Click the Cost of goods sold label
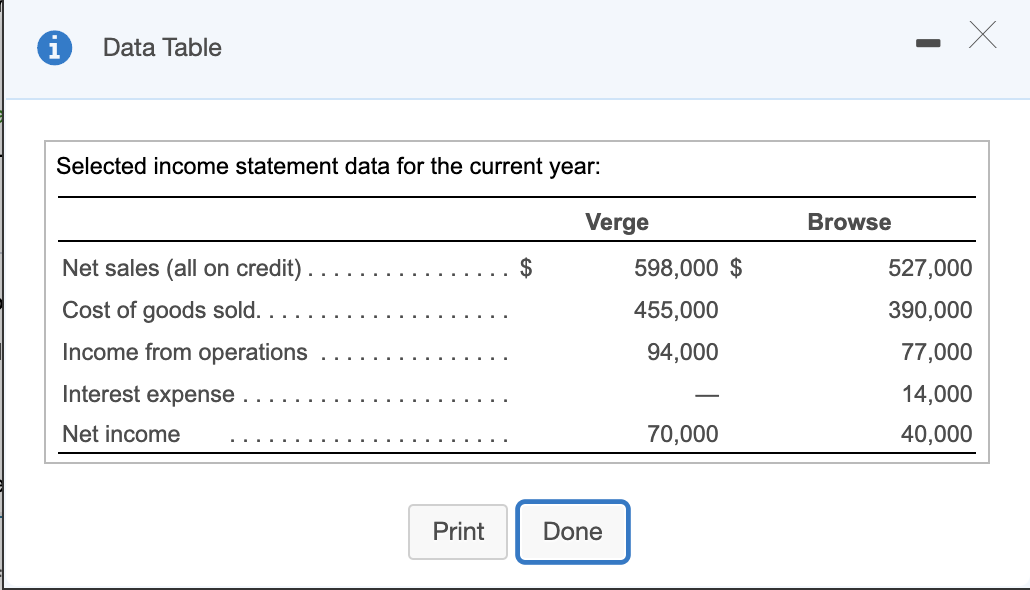 click(x=160, y=310)
